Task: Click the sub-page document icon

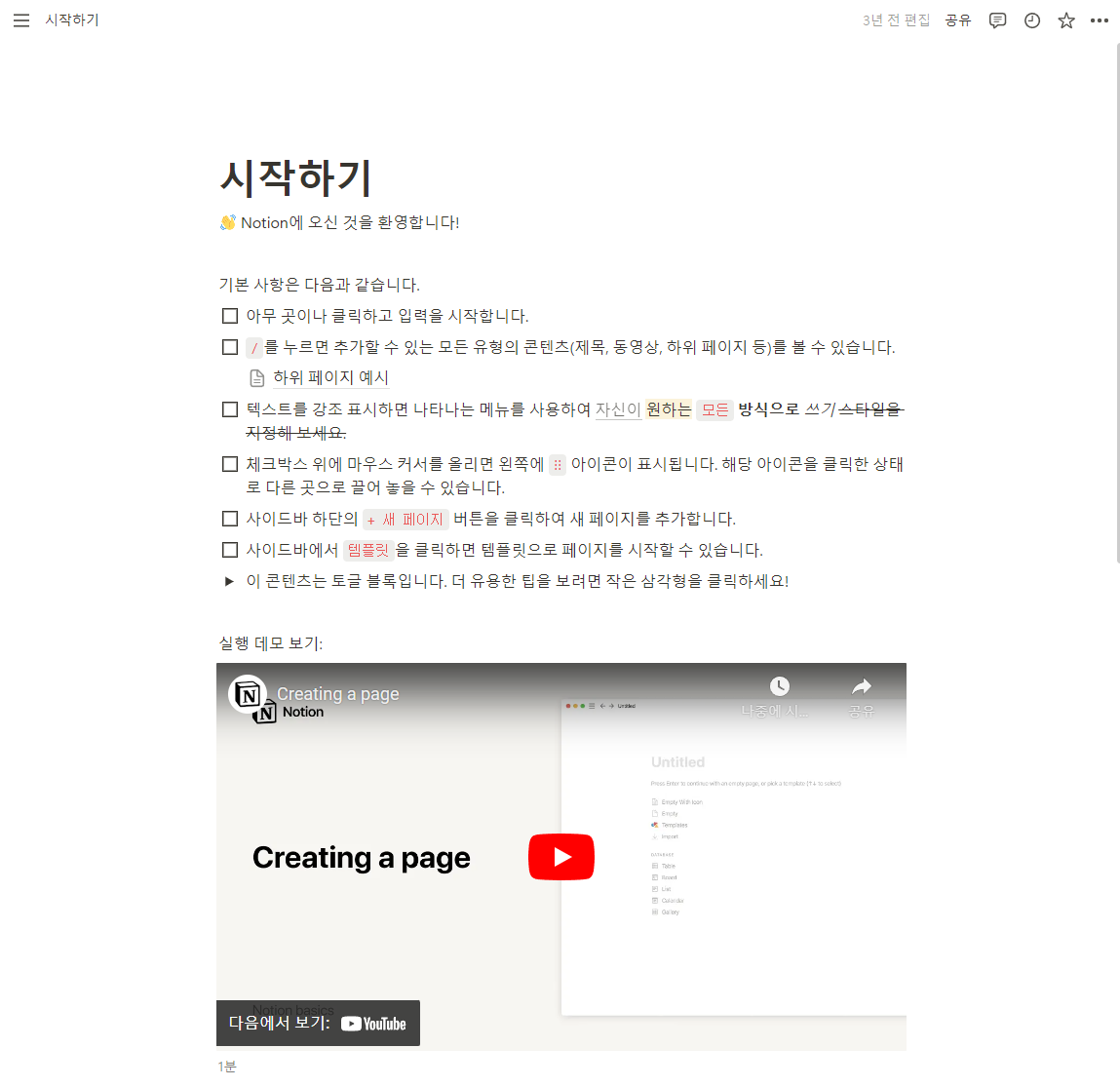Action: (255, 377)
